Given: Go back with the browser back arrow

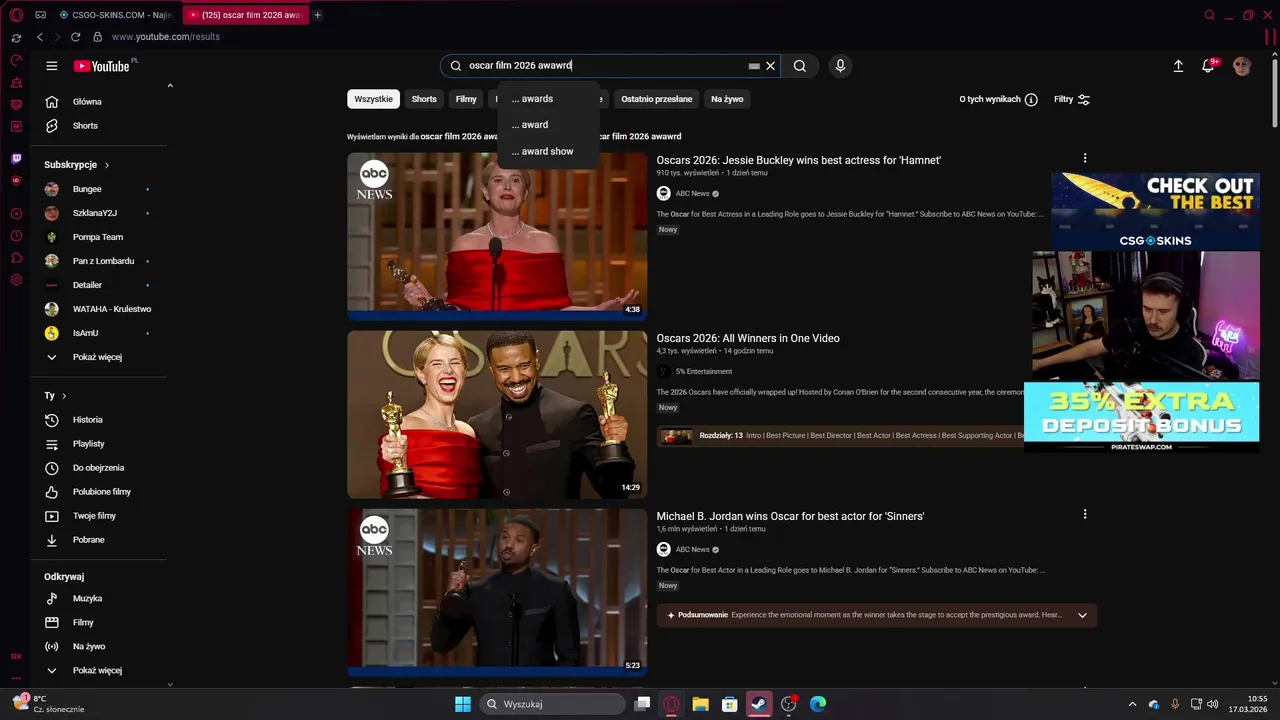Looking at the screenshot, I should pyautogui.click(x=40, y=37).
